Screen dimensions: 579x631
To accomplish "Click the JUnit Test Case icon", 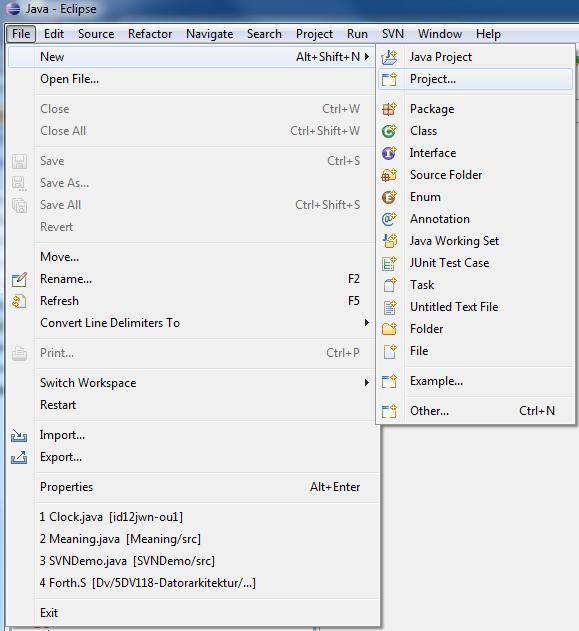I will pos(389,263).
